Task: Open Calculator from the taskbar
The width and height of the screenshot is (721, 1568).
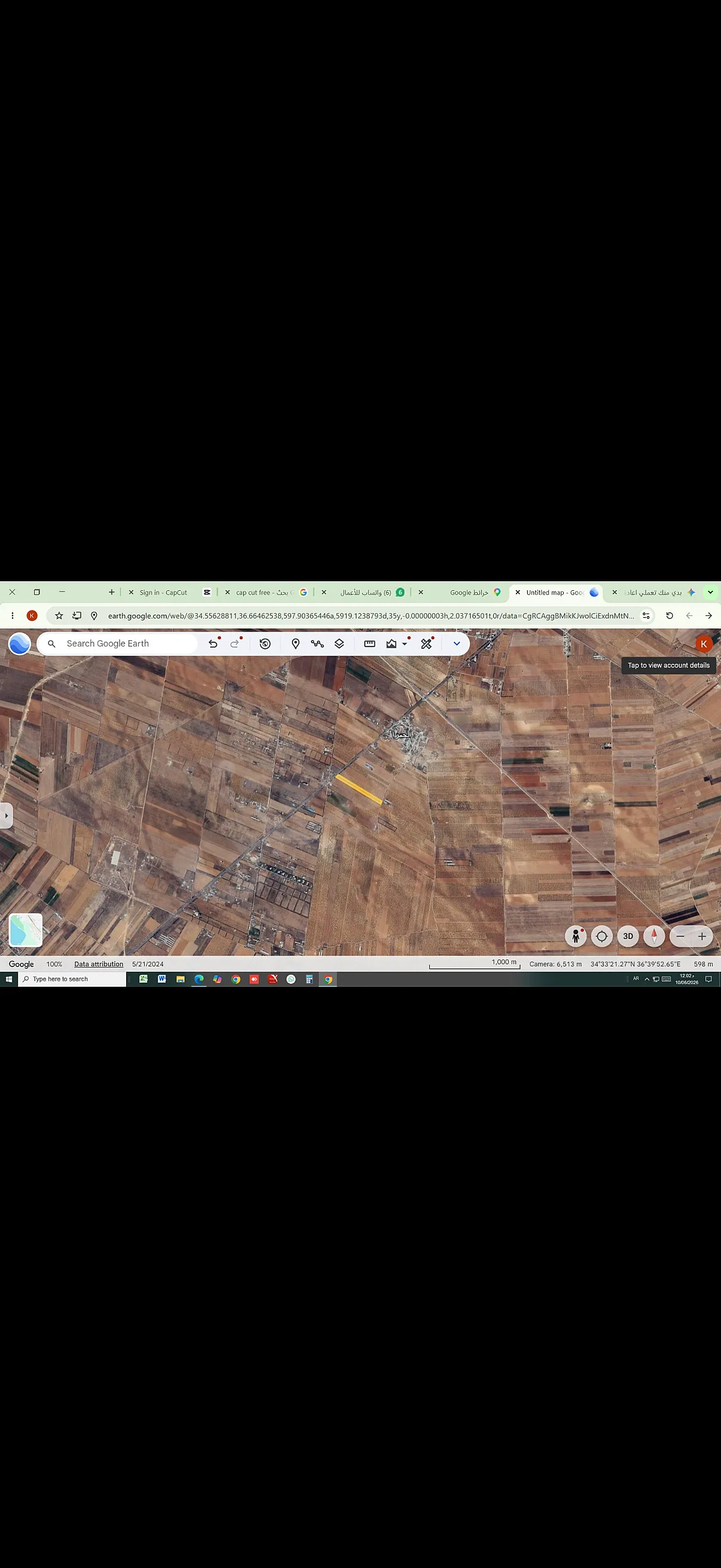Action: (x=309, y=980)
